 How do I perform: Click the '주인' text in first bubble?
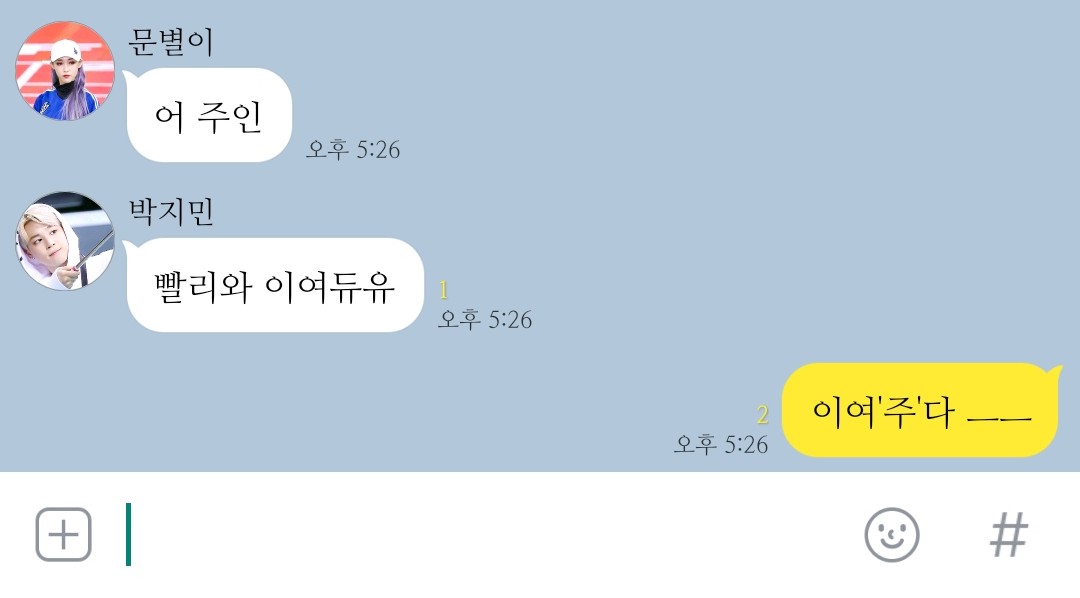(x=229, y=116)
